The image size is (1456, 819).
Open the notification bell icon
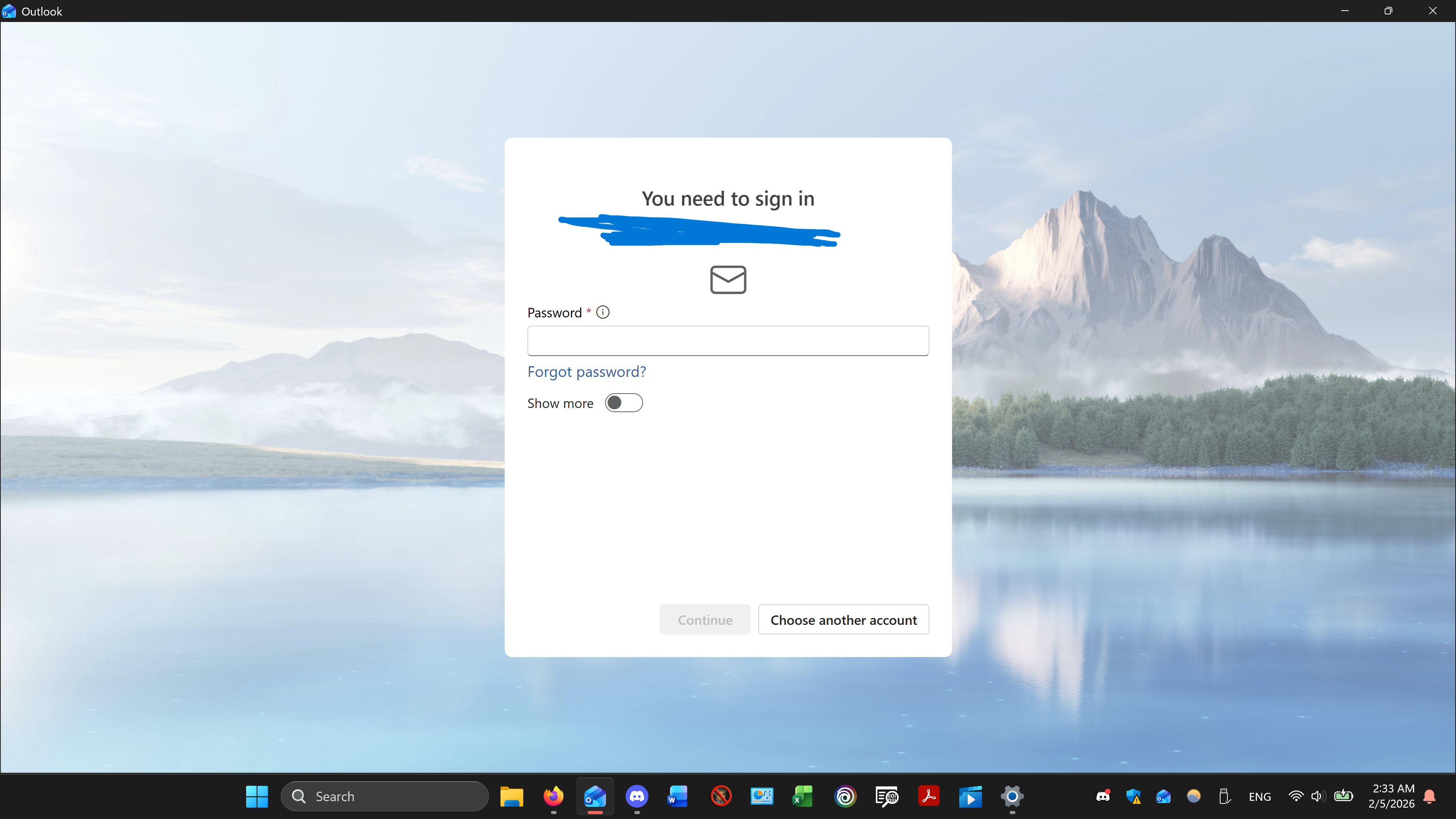1429,796
